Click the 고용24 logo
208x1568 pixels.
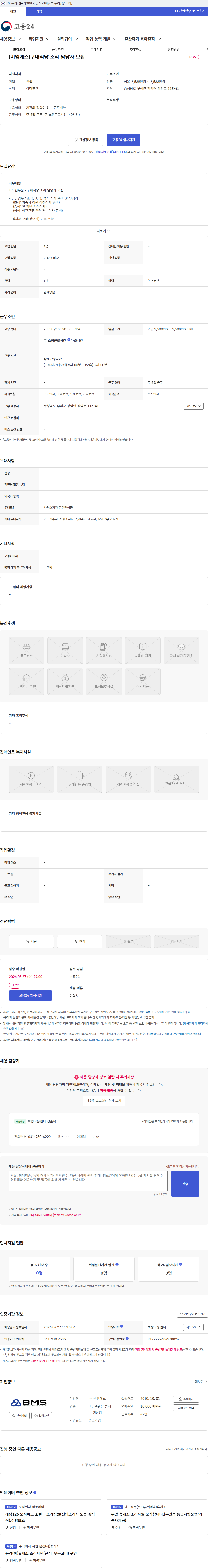click(17, 26)
